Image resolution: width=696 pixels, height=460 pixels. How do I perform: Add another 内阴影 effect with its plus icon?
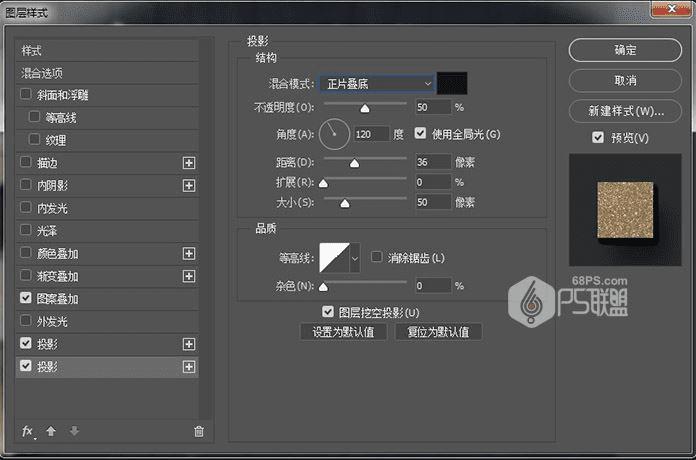(189, 186)
